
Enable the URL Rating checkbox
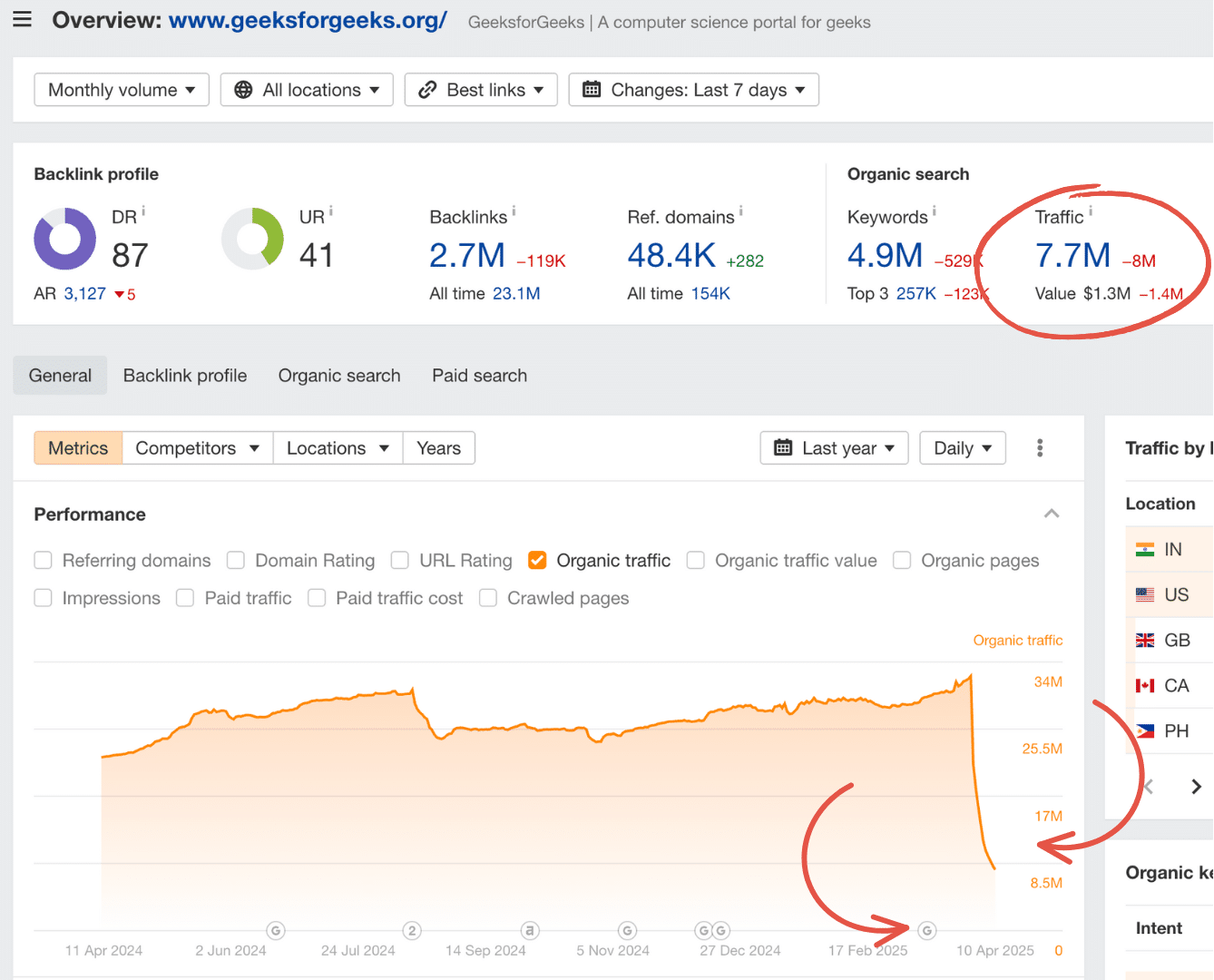400,561
